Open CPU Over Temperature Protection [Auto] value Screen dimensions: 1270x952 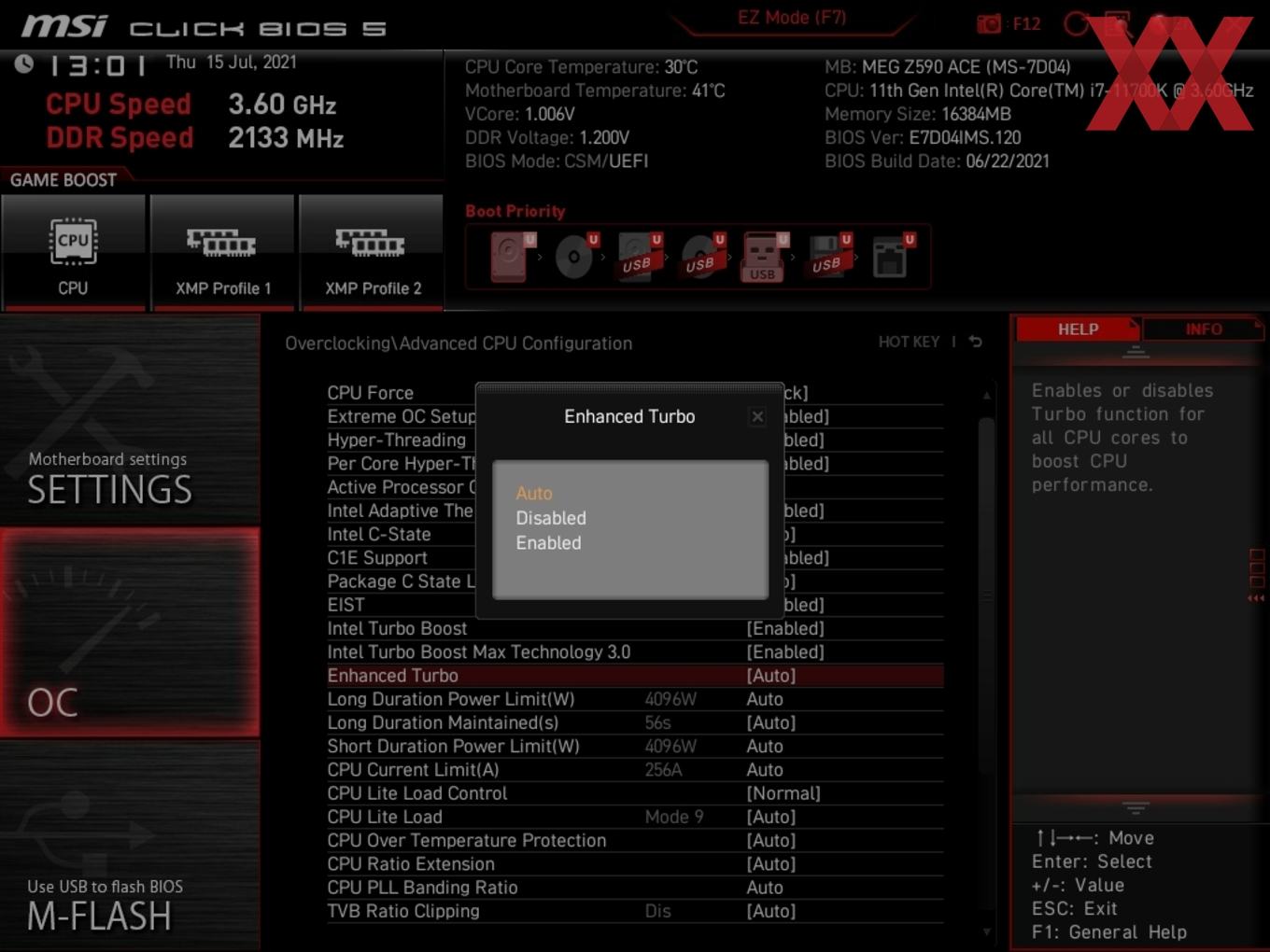pos(771,841)
